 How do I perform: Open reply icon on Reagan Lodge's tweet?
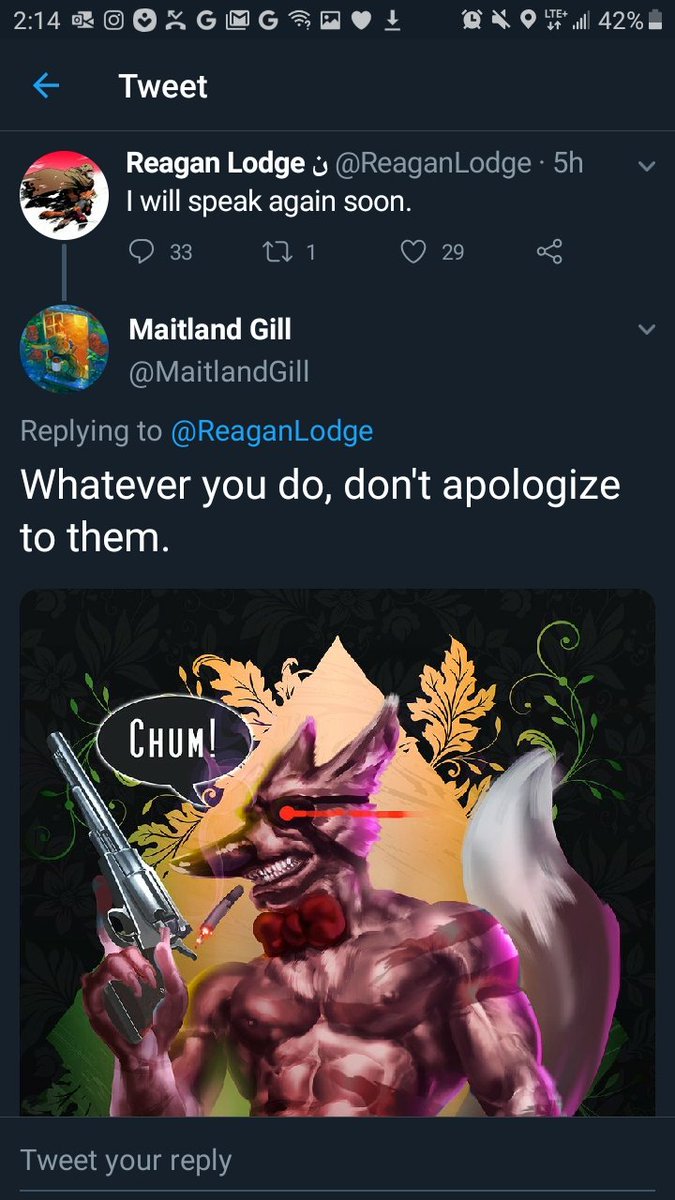pyautogui.click(x=142, y=251)
